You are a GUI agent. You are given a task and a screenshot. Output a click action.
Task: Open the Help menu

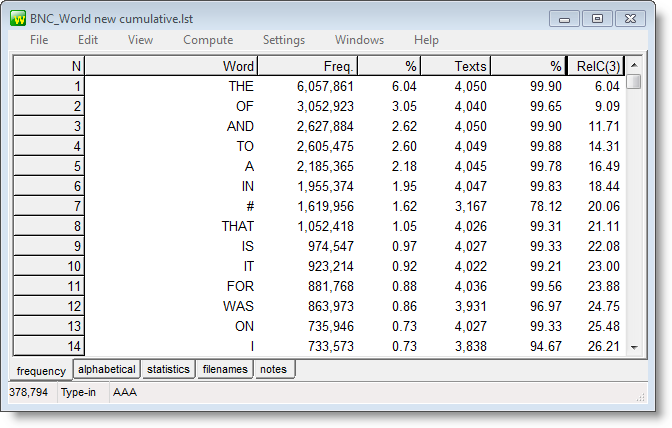click(x=426, y=40)
